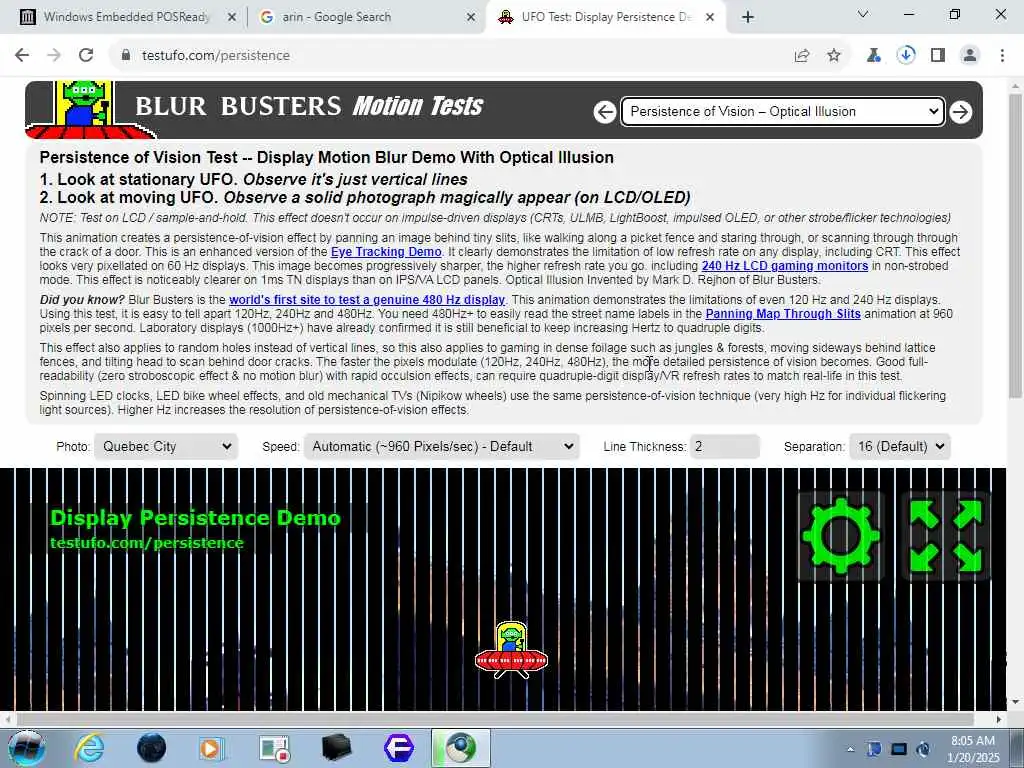Close the Windows Embedded POSReady tab

tap(231, 17)
